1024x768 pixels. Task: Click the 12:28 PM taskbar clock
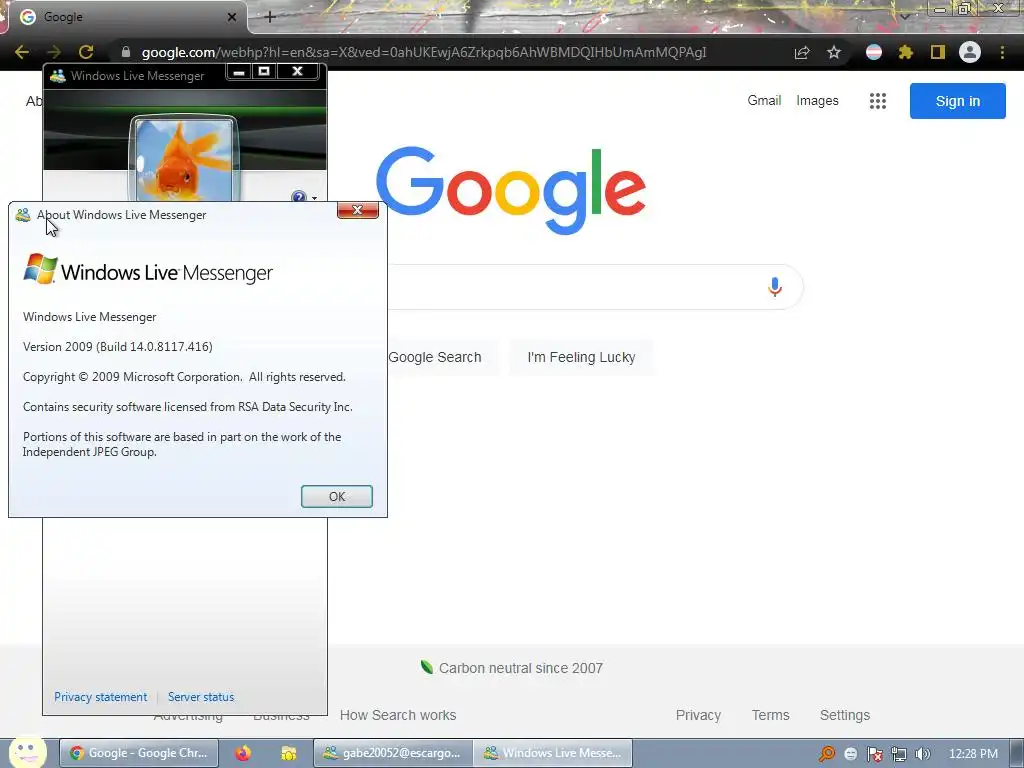coord(973,754)
